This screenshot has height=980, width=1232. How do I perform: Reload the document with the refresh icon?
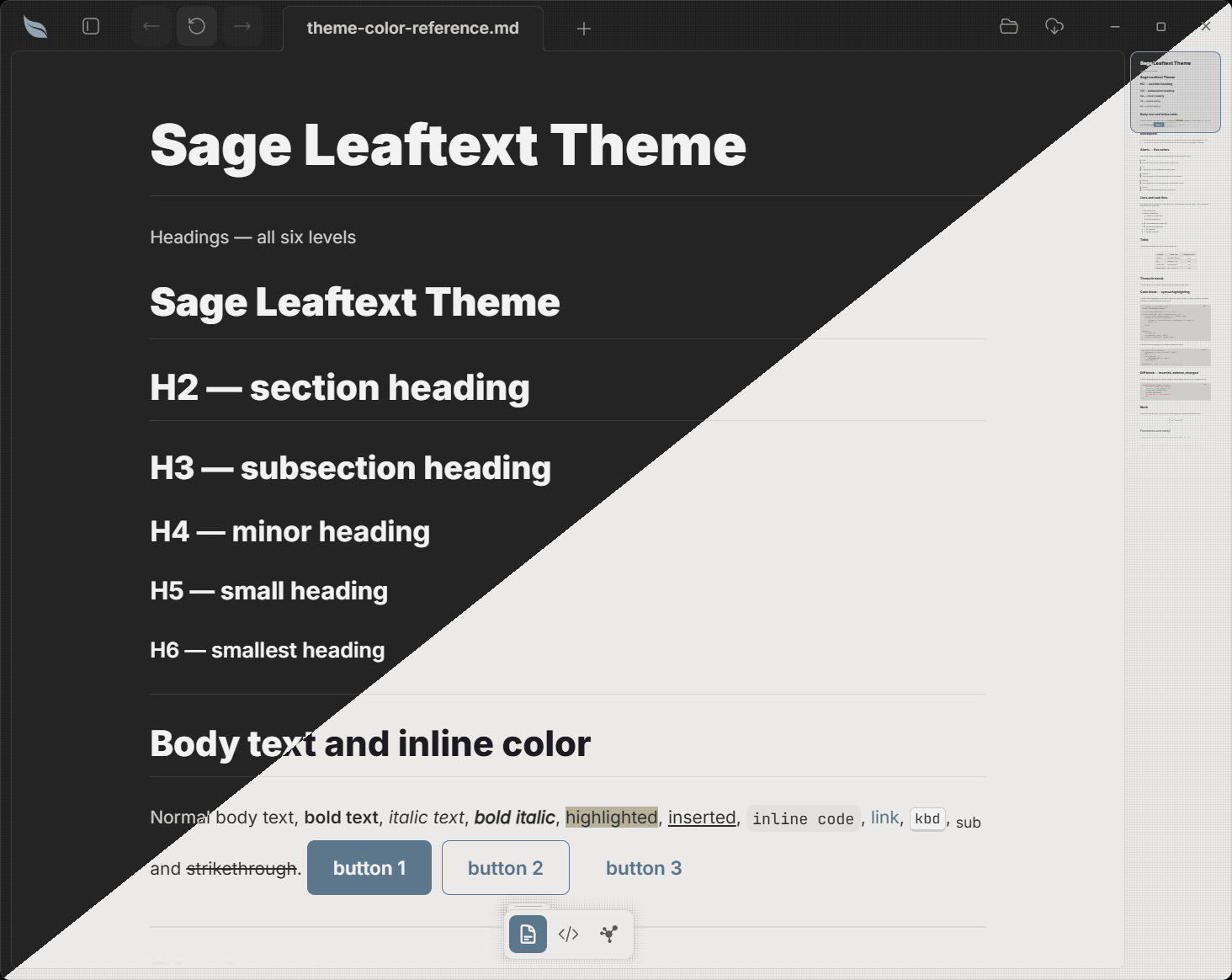coord(197,27)
